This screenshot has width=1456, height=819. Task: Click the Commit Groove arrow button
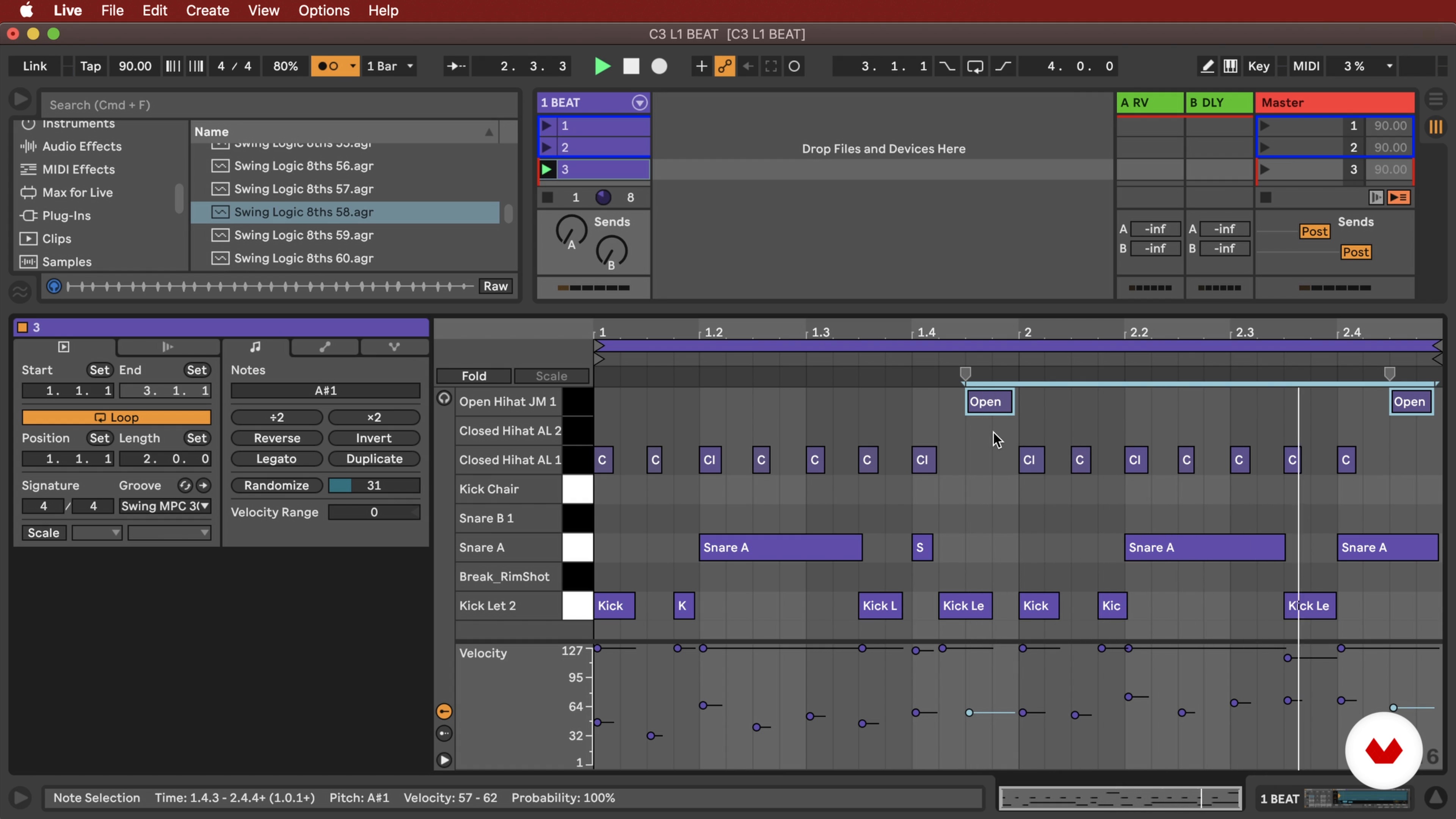pyautogui.click(x=203, y=485)
